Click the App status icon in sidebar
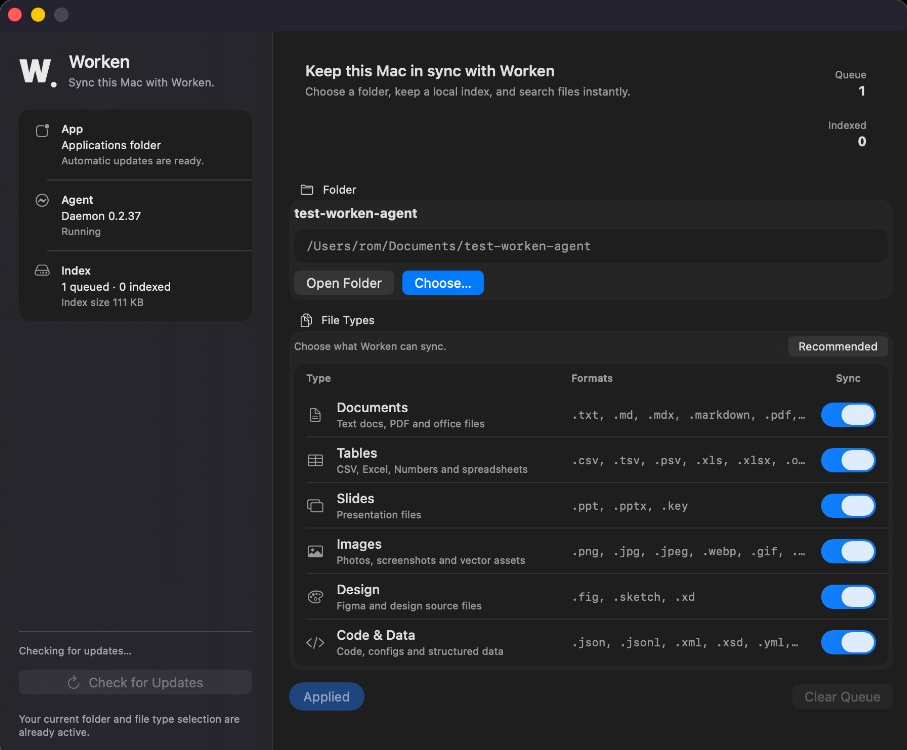This screenshot has width=907, height=750. pyautogui.click(x=42, y=130)
